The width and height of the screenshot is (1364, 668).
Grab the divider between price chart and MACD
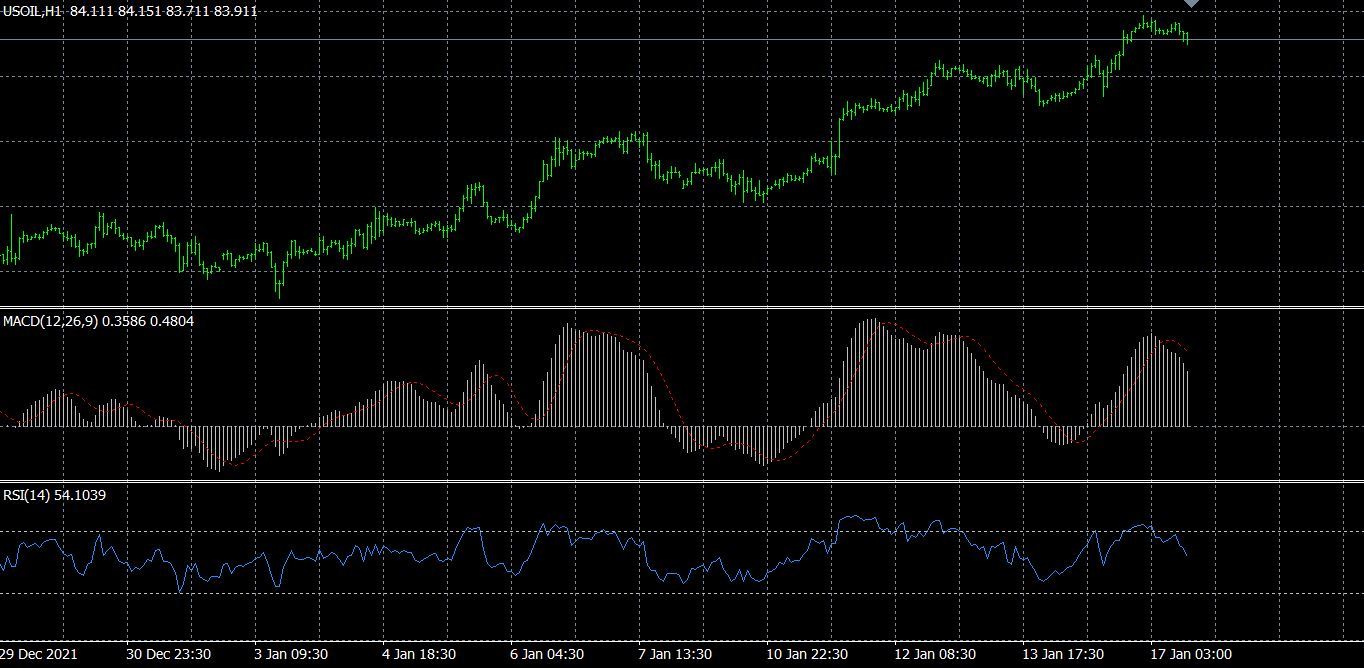(x=680, y=307)
